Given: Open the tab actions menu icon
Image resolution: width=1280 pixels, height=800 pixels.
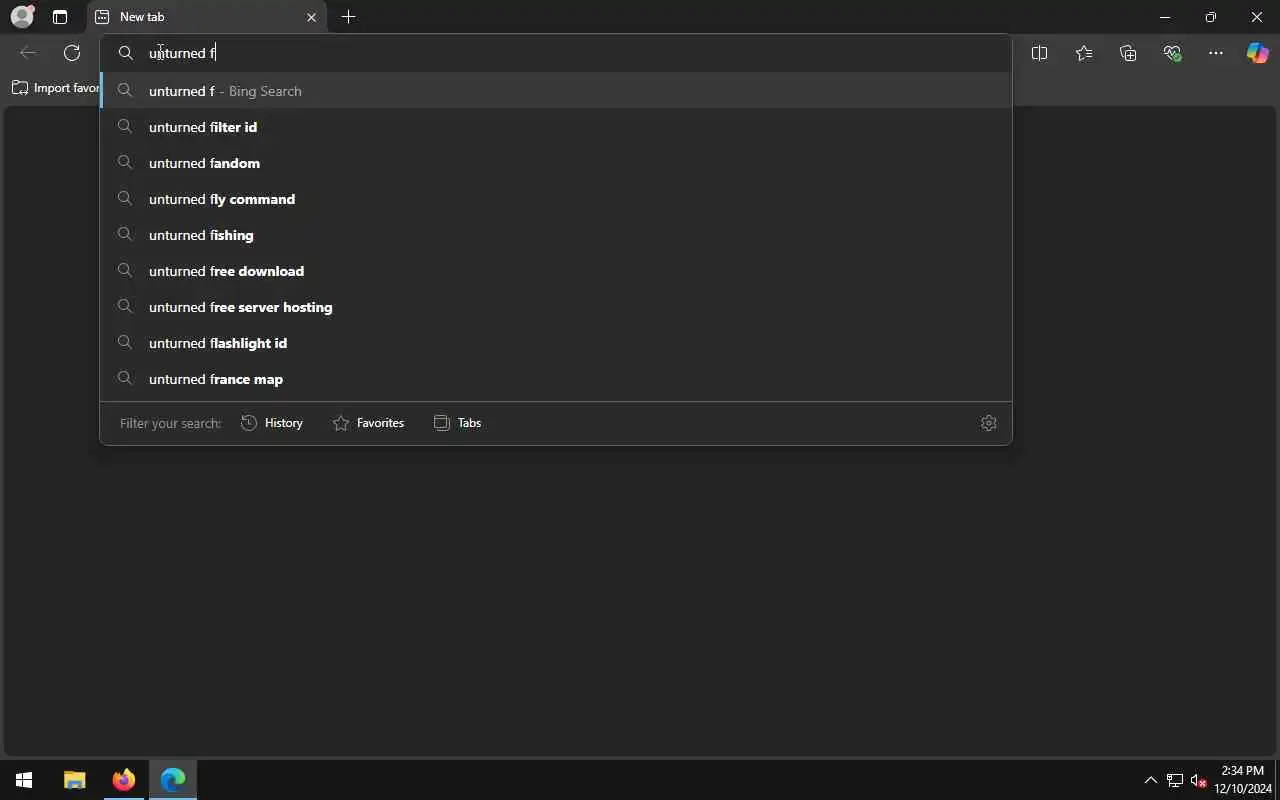Looking at the screenshot, I should (60, 17).
